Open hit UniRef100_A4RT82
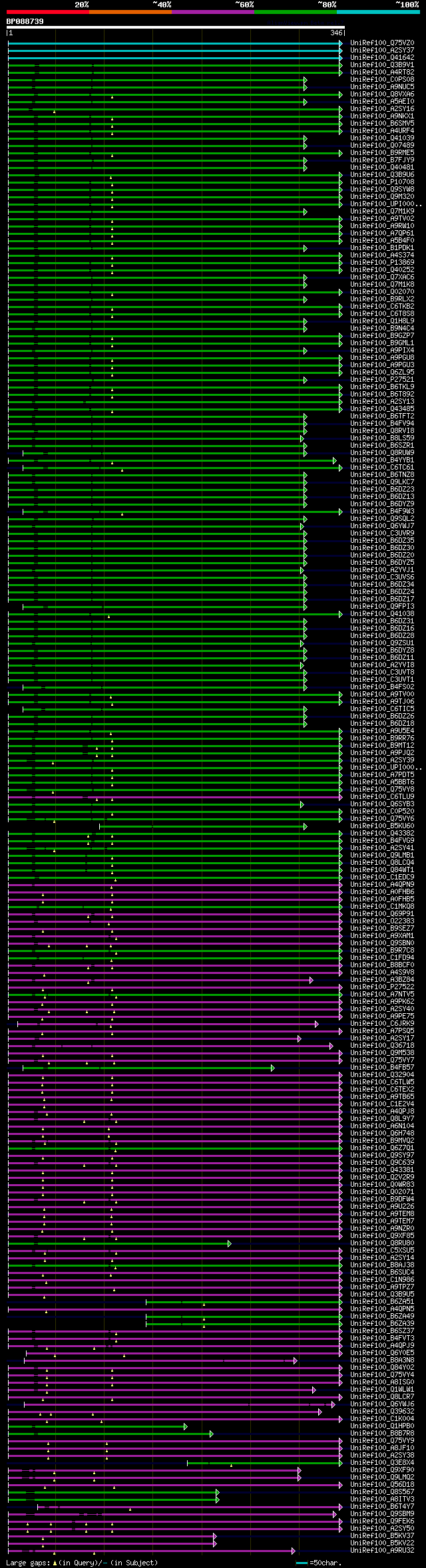Viewport: 426px width, 1568px height. coord(382,73)
